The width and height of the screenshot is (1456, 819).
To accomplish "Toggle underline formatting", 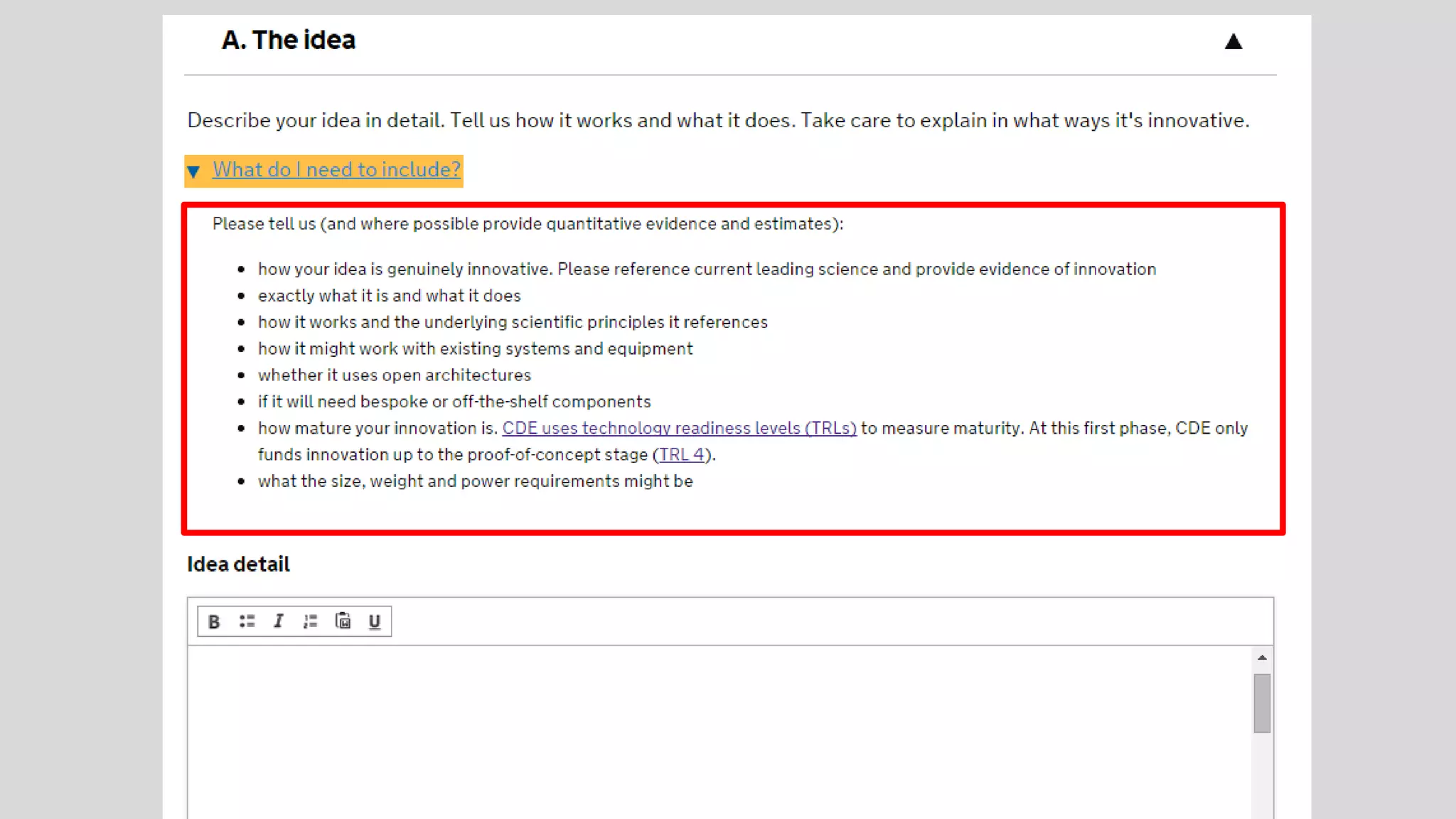I will point(375,622).
